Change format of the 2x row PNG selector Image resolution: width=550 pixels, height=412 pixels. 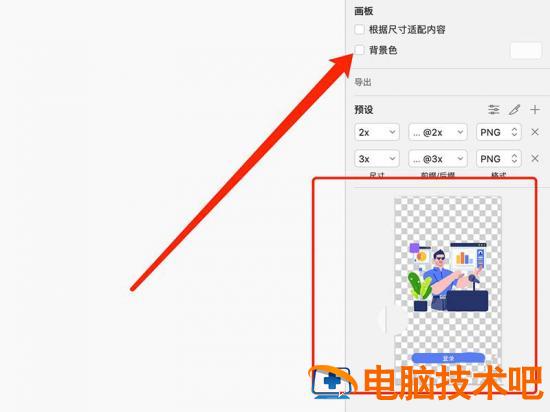pyautogui.click(x=498, y=132)
